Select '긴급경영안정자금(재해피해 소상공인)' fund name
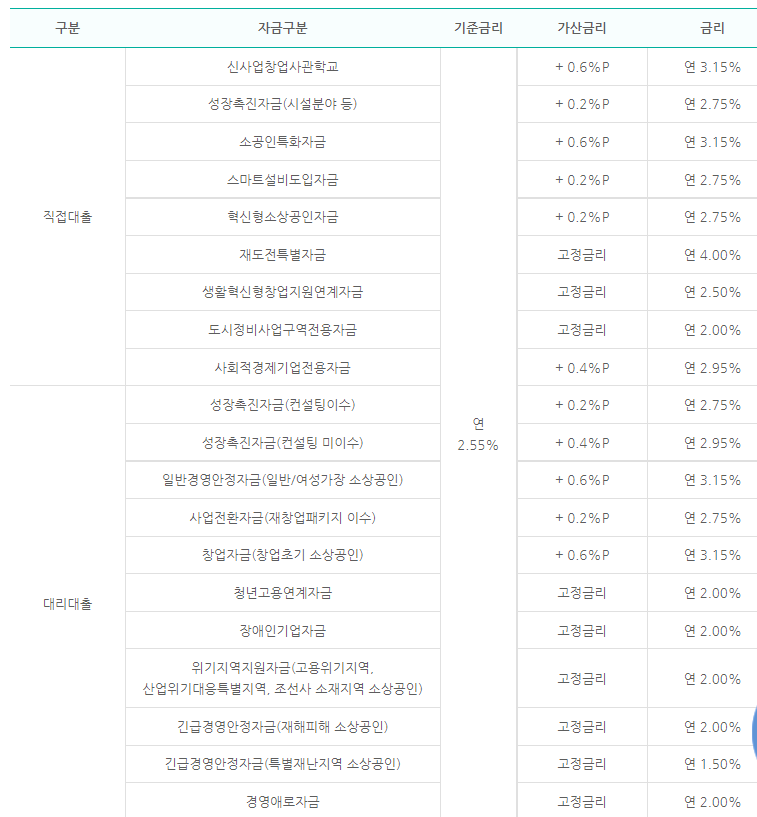Image resolution: width=757 pixels, height=817 pixels. click(x=282, y=727)
